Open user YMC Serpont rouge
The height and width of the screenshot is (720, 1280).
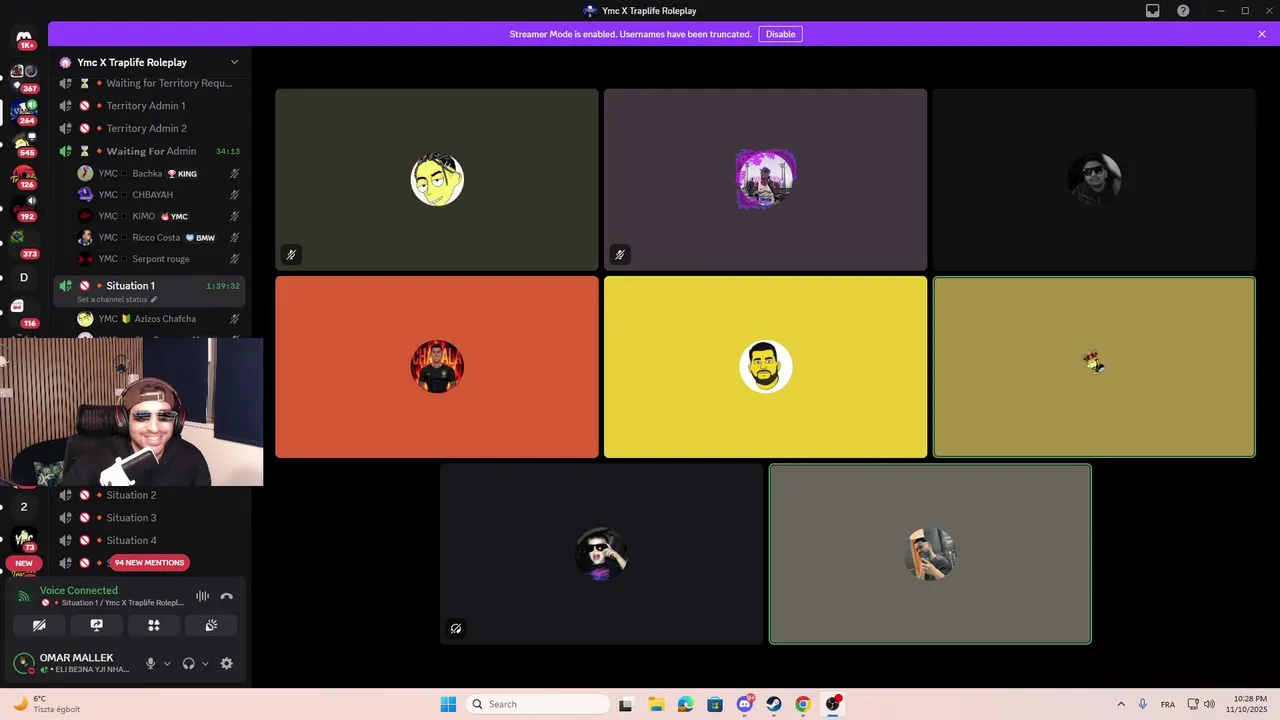[158, 259]
